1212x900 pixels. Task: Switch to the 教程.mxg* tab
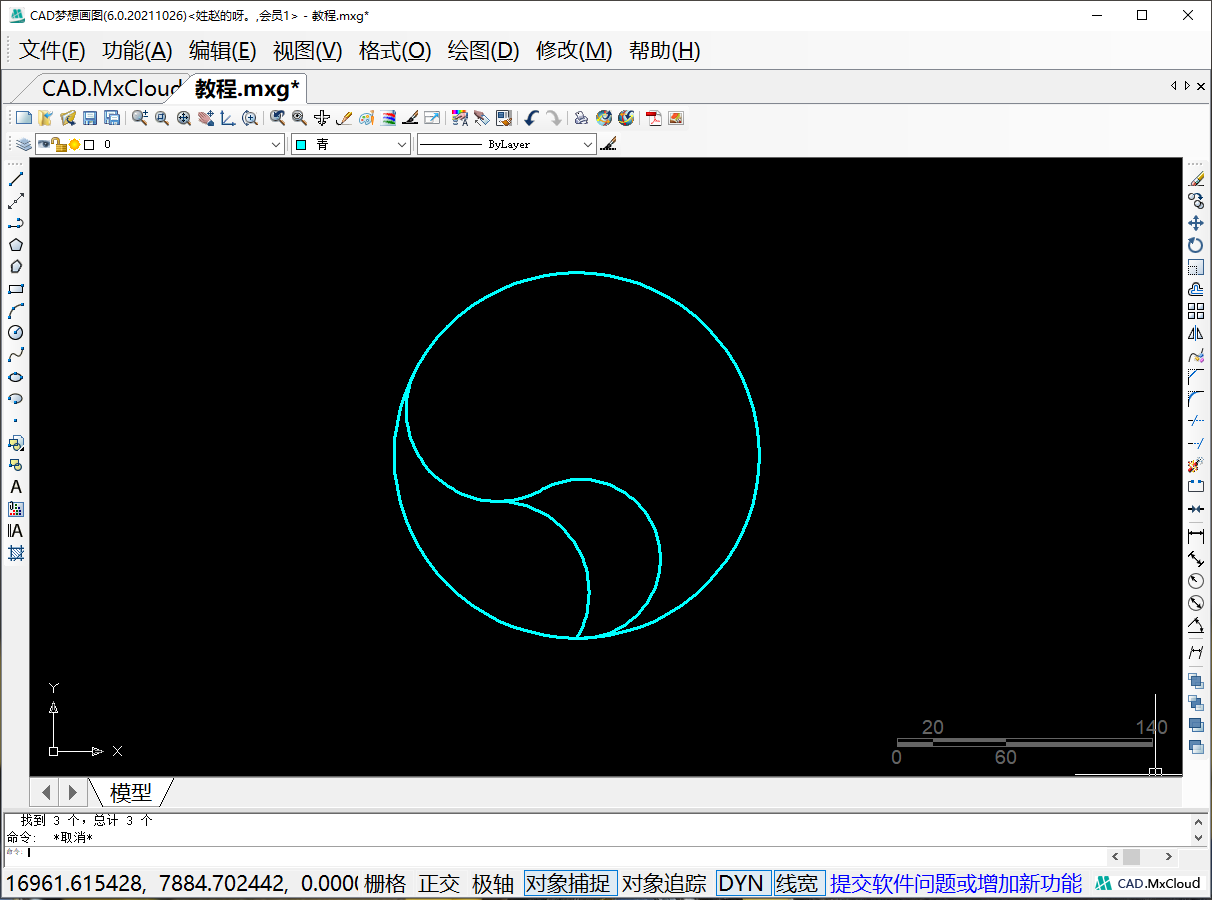click(247, 88)
